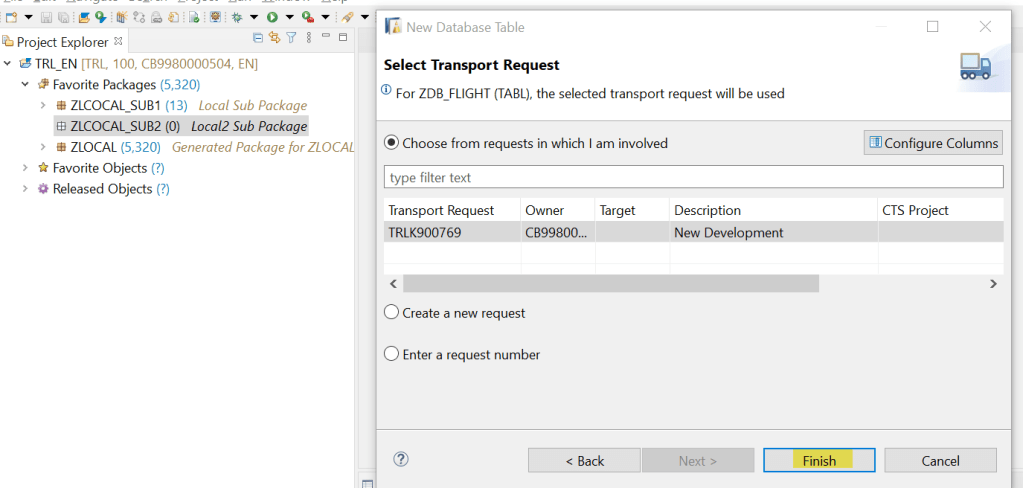Expand the Released Objects node

[x=25, y=189]
